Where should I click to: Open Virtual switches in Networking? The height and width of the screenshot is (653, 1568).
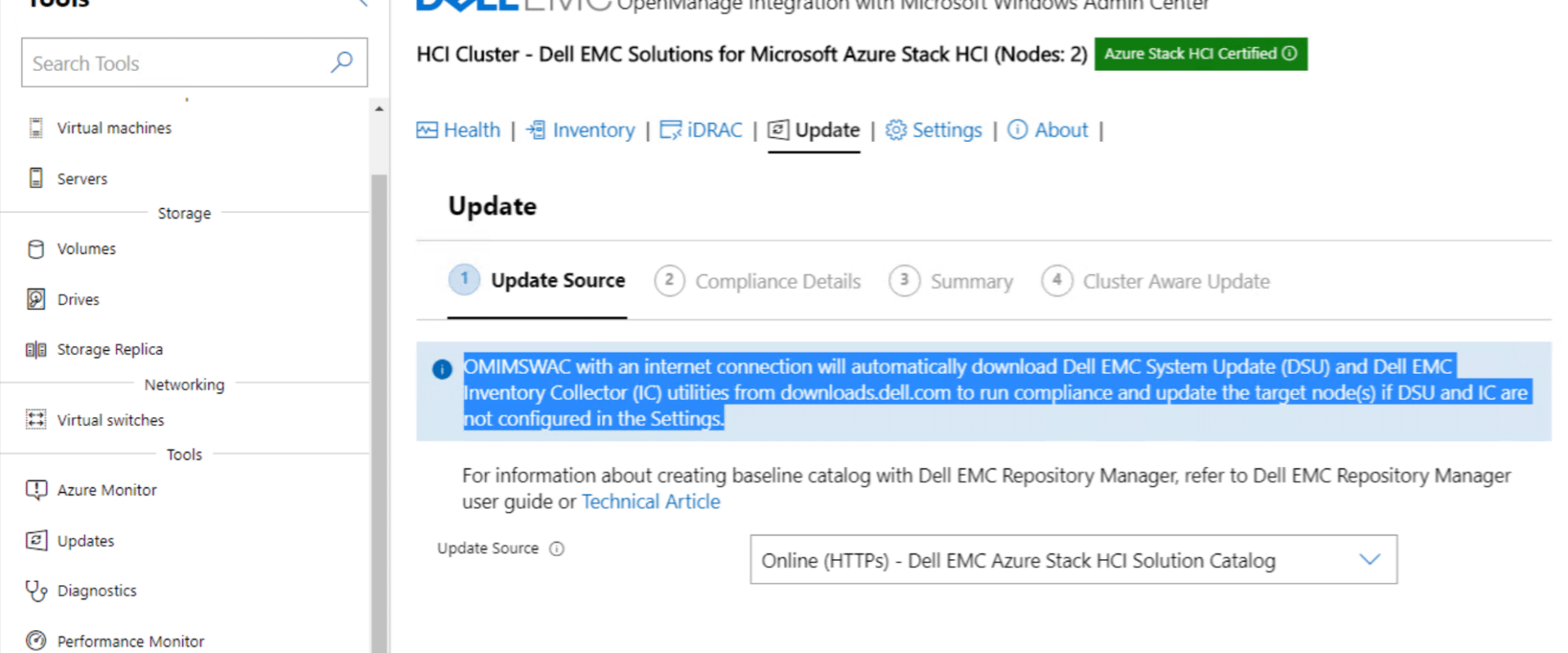pos(110,420)
